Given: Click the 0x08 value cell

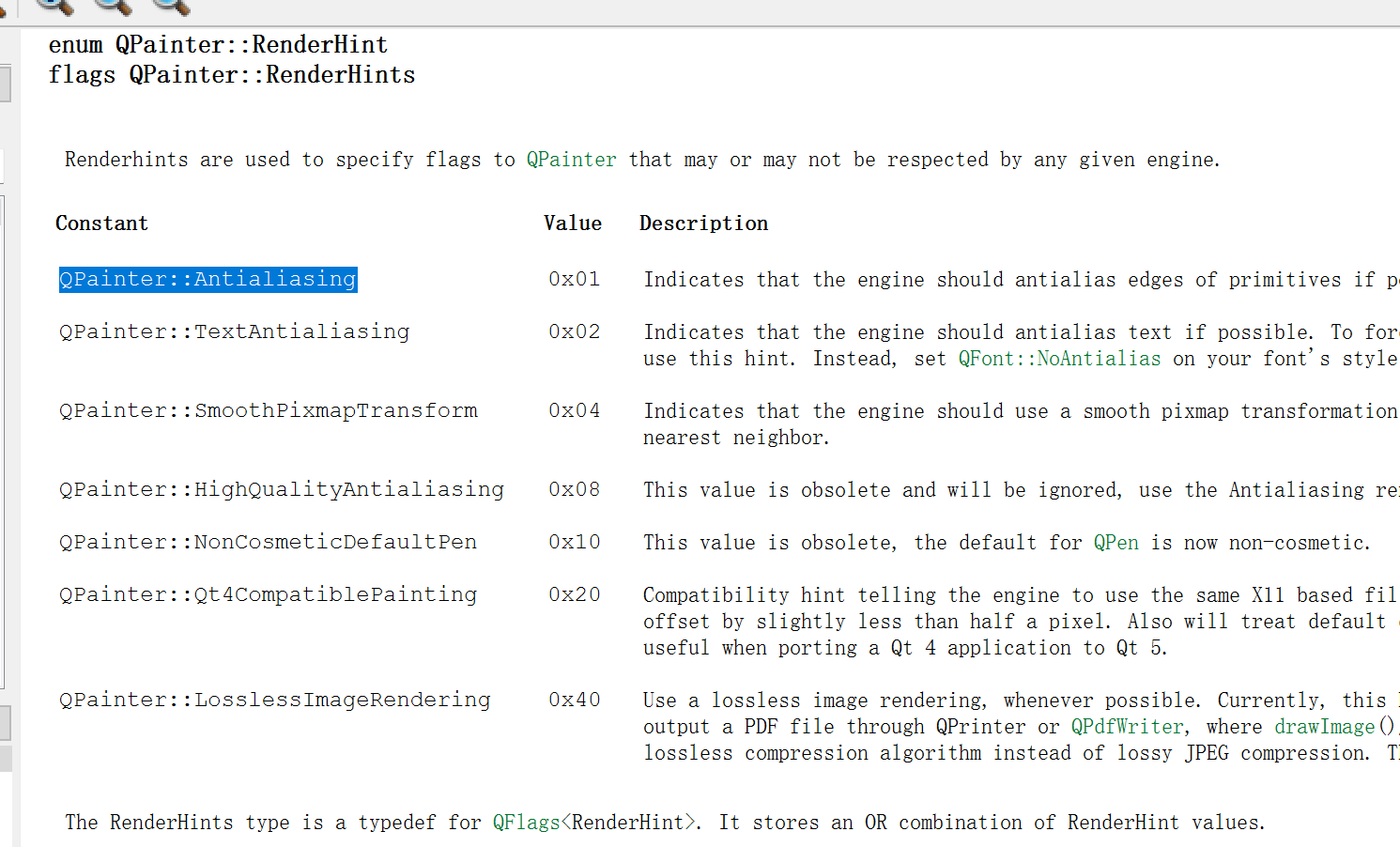Looking at the screenshot, I should [x=575, y=489].
